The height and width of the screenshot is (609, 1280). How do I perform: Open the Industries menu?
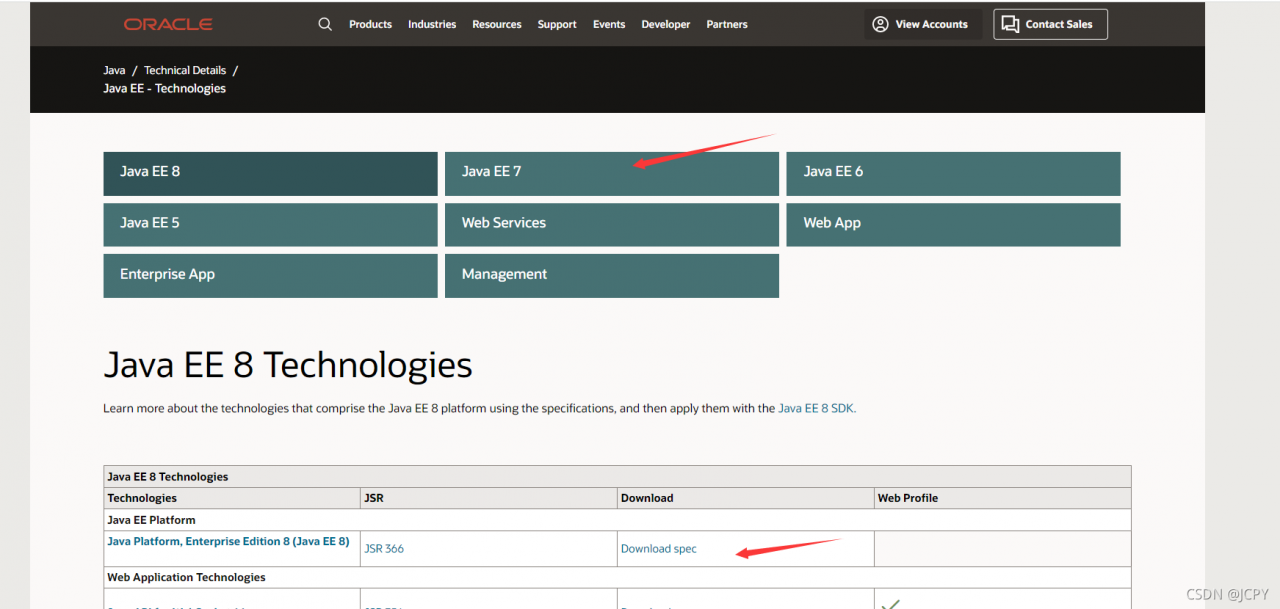(x=432, y=24)
